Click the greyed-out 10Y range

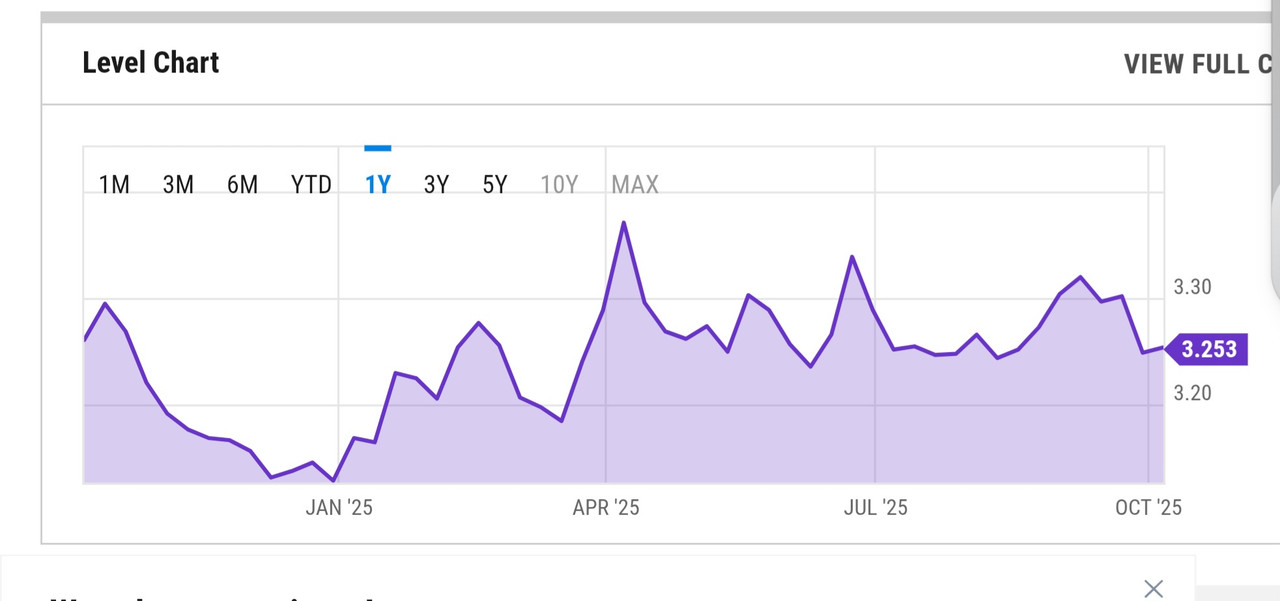coord(559,185)
